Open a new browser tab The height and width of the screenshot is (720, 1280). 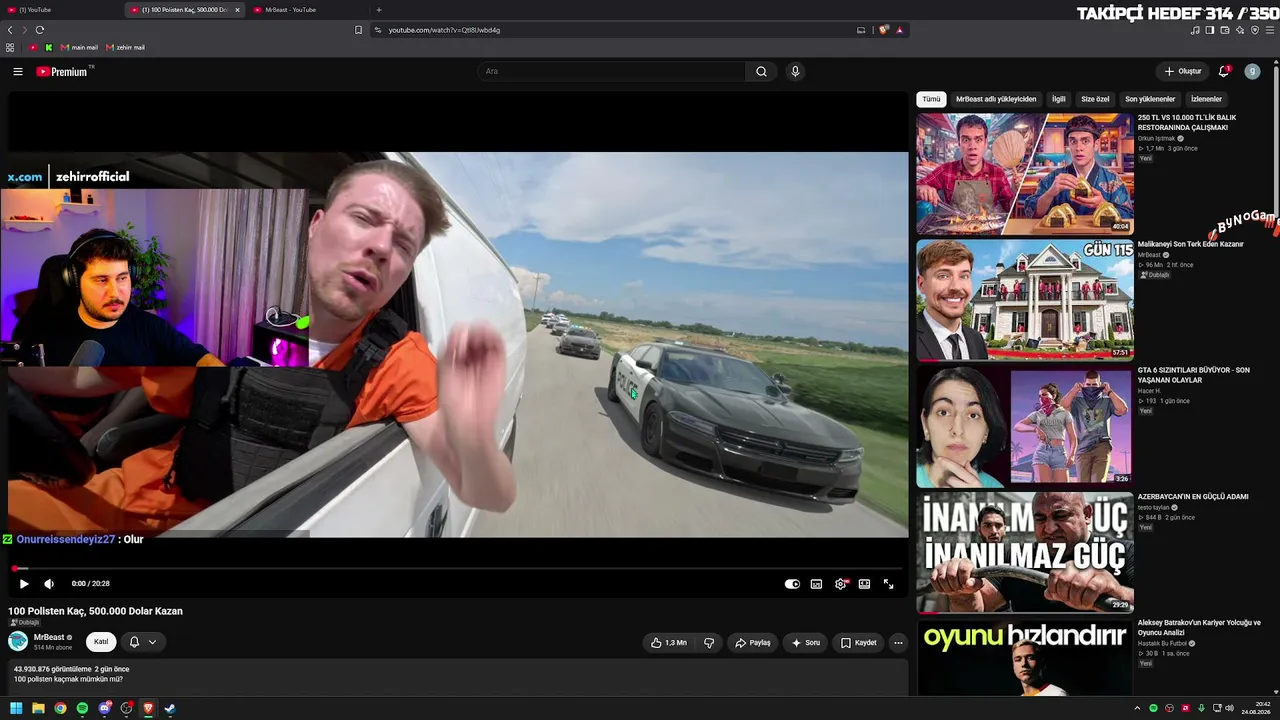[378, 10]
